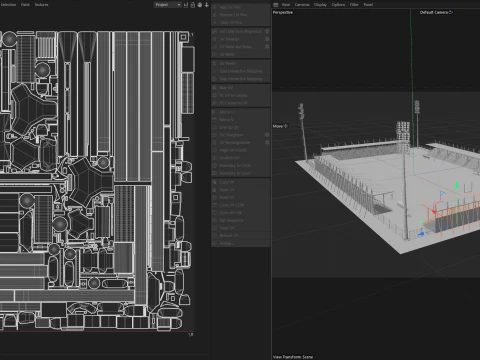
Task: Open settings gear for UV Straighten
Action: click(267, 135)
